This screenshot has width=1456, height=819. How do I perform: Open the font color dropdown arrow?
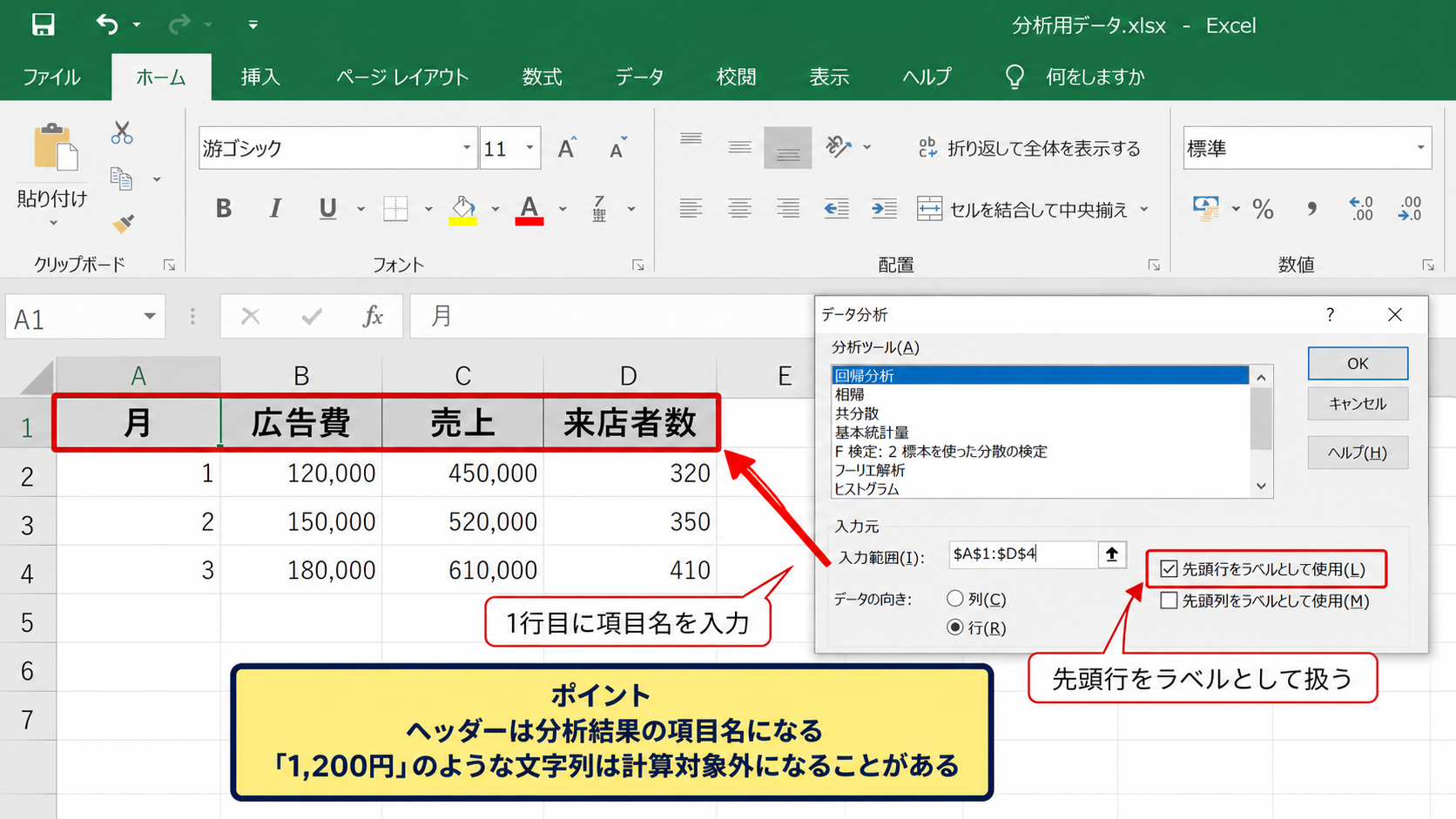[563, 209]
